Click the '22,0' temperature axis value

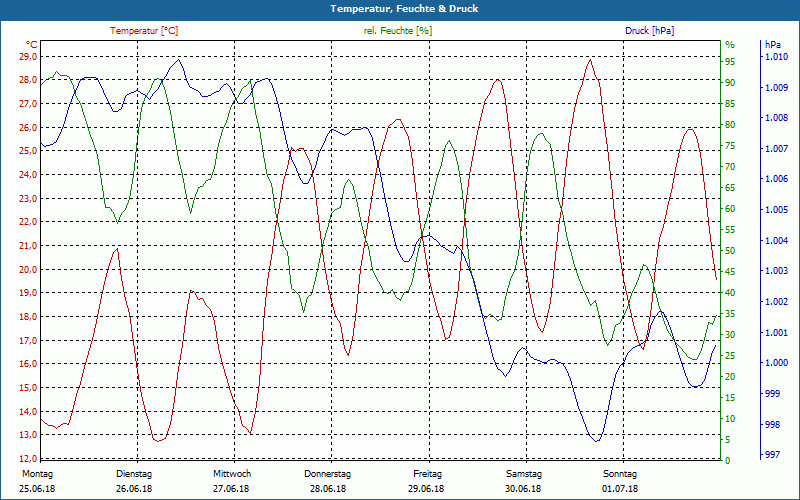[28, 222]
